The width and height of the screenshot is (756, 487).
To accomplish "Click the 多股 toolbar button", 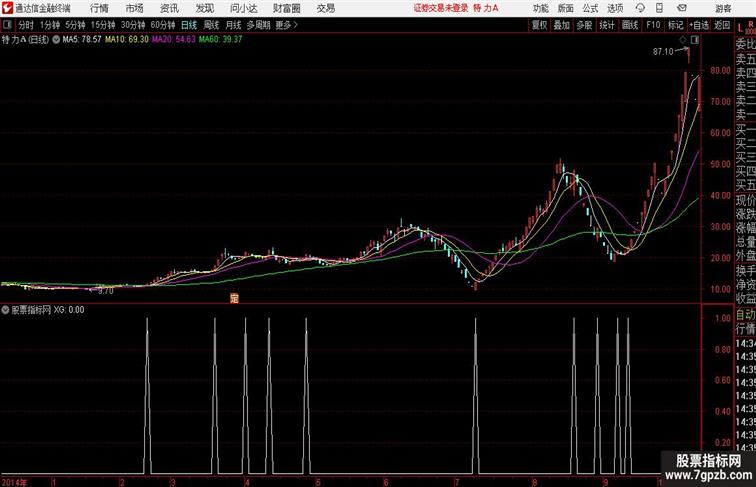I will 584,25.
